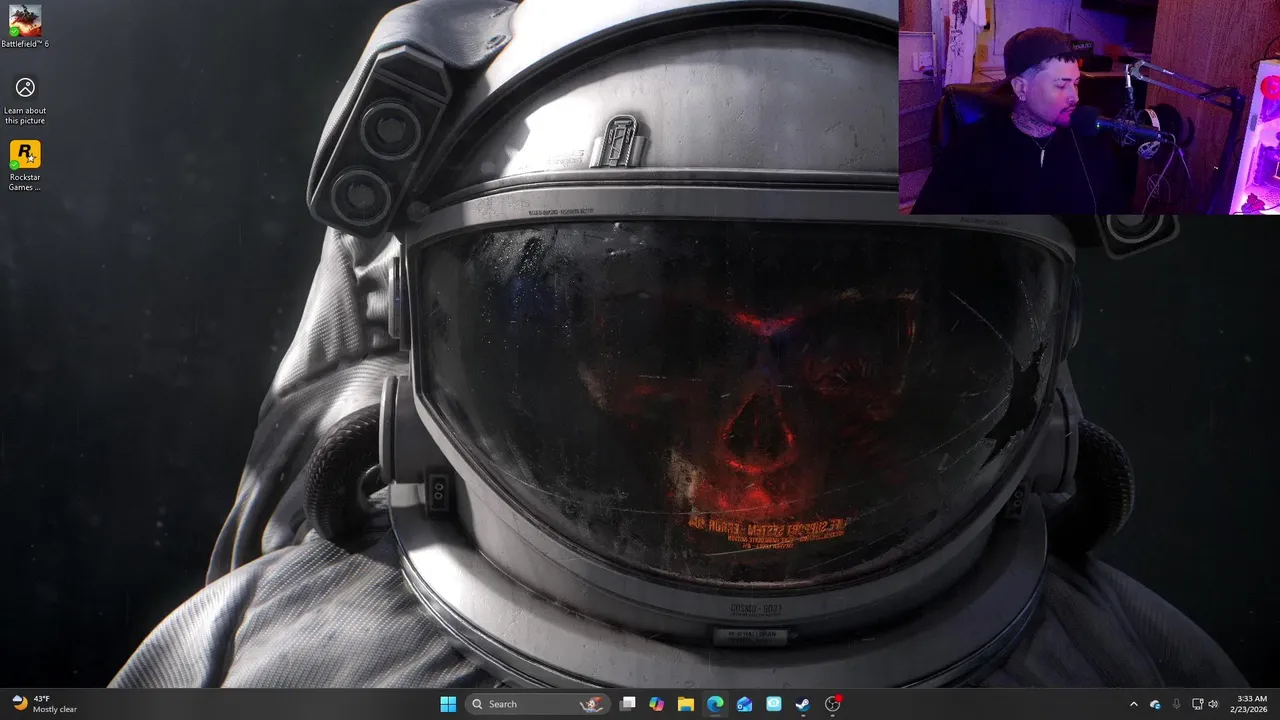Open Task View from the taskbar
Viewport: 1280px width, 720px height.
point(628,704)
